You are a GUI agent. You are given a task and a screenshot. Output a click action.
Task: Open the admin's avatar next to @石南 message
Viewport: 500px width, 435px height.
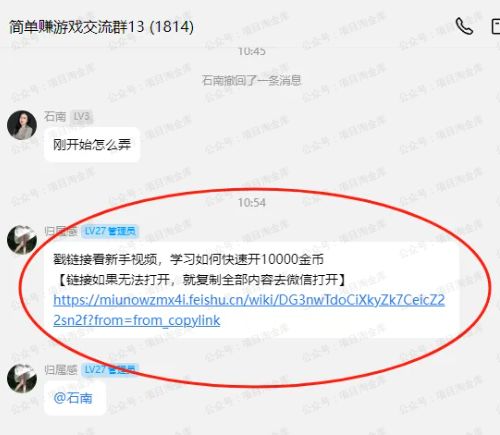click(22, 378)
